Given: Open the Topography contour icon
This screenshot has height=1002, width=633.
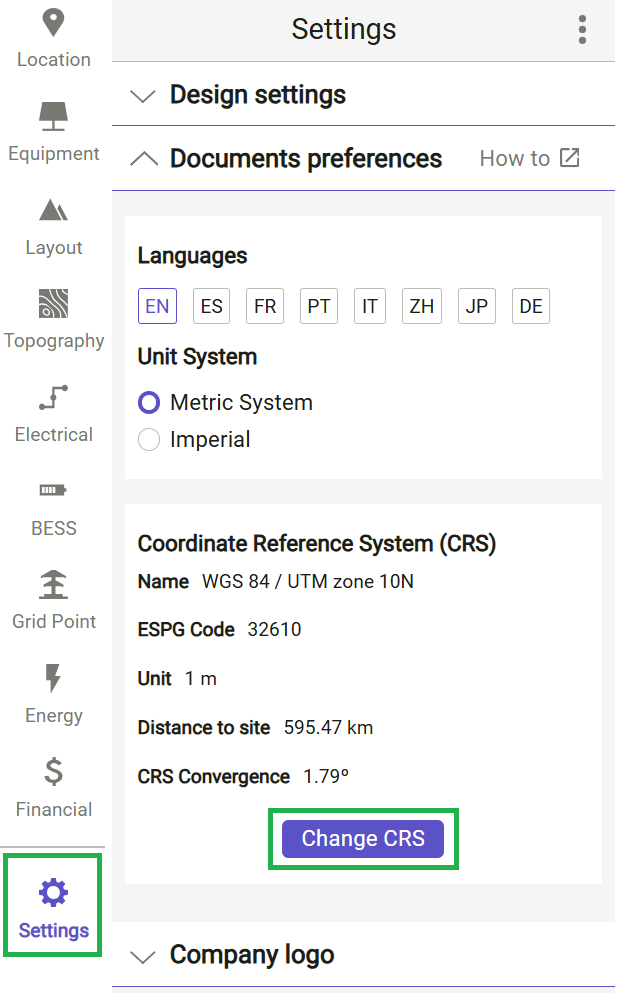Looking at the screenshot, I should pyautogui.click(x=53, y=304).
